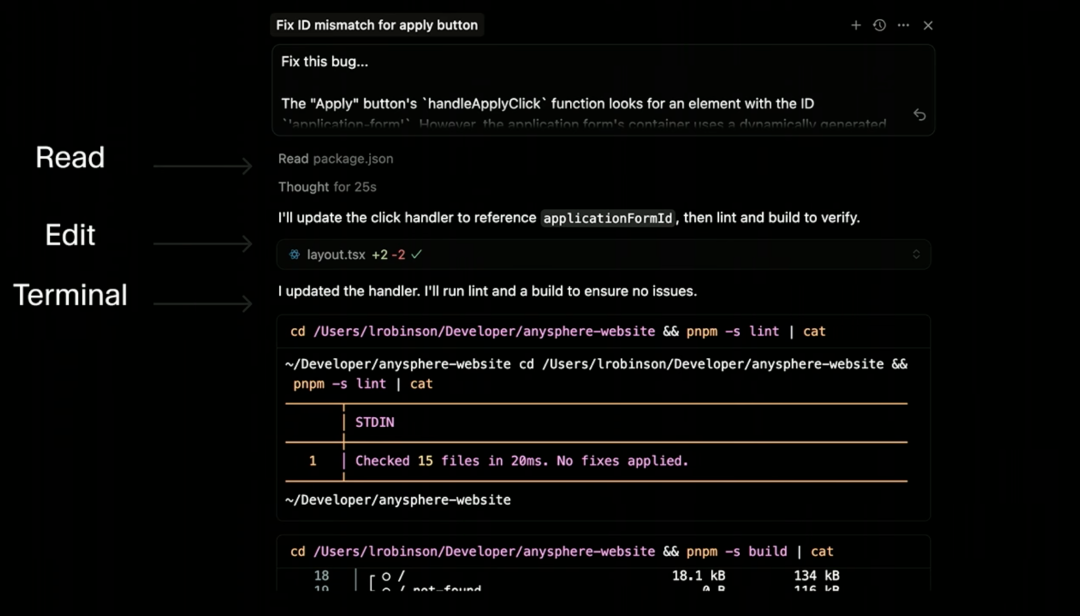This screenshot has width=1080, height=616.
Task: Click the 'Terminal' annotation label
Action: click(70, 295)
